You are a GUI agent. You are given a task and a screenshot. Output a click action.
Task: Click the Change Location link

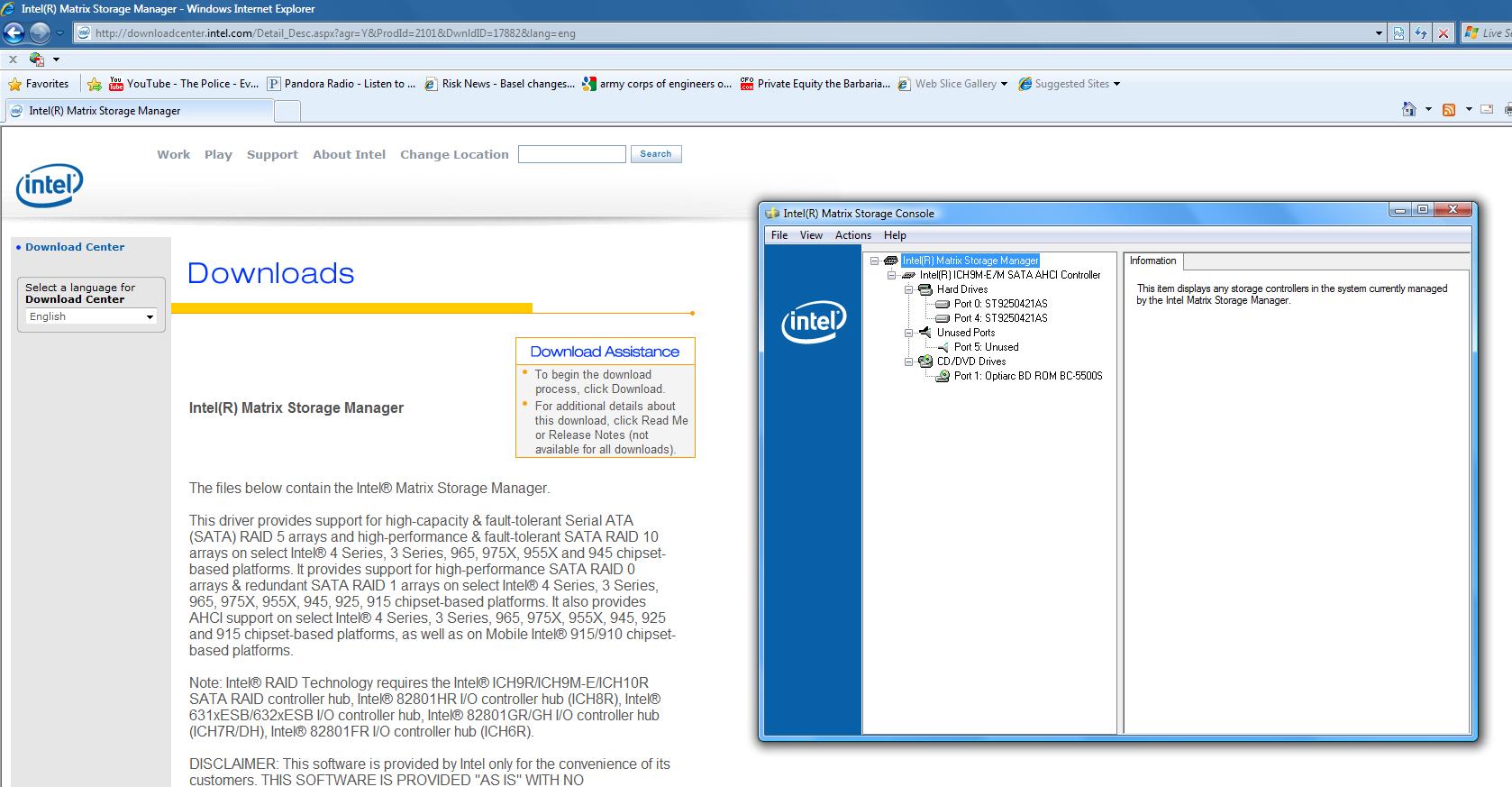coord(454,154)
